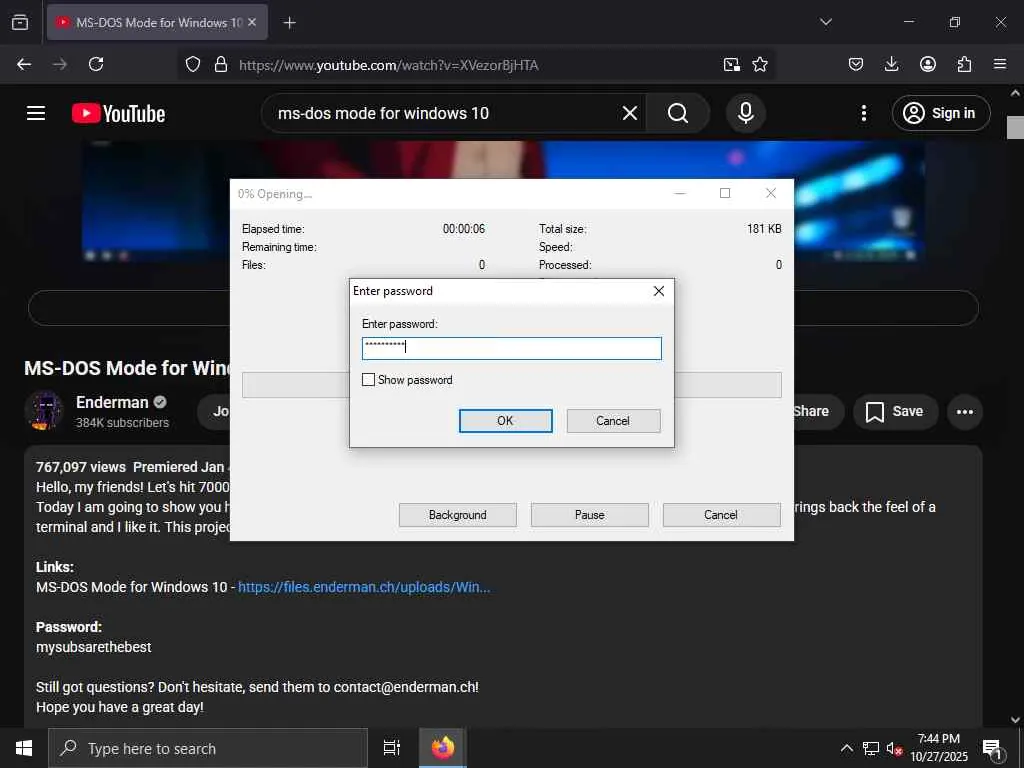The height and width of the screenshot is (768, 1024).
Task: Select the MS-DOS Mode for Windows 10 tab
Action: (x=157, y=22)
